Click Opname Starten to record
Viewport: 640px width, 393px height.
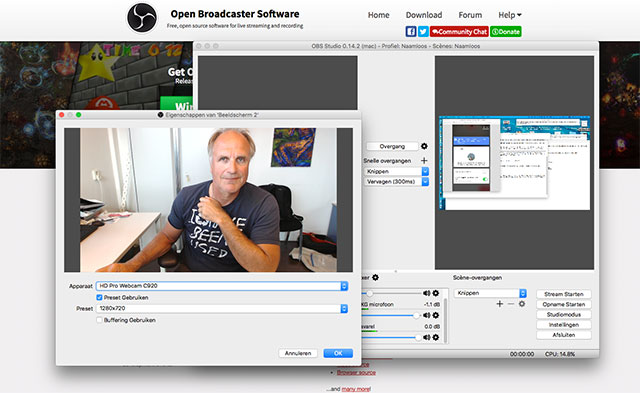(x=564, y=304)
